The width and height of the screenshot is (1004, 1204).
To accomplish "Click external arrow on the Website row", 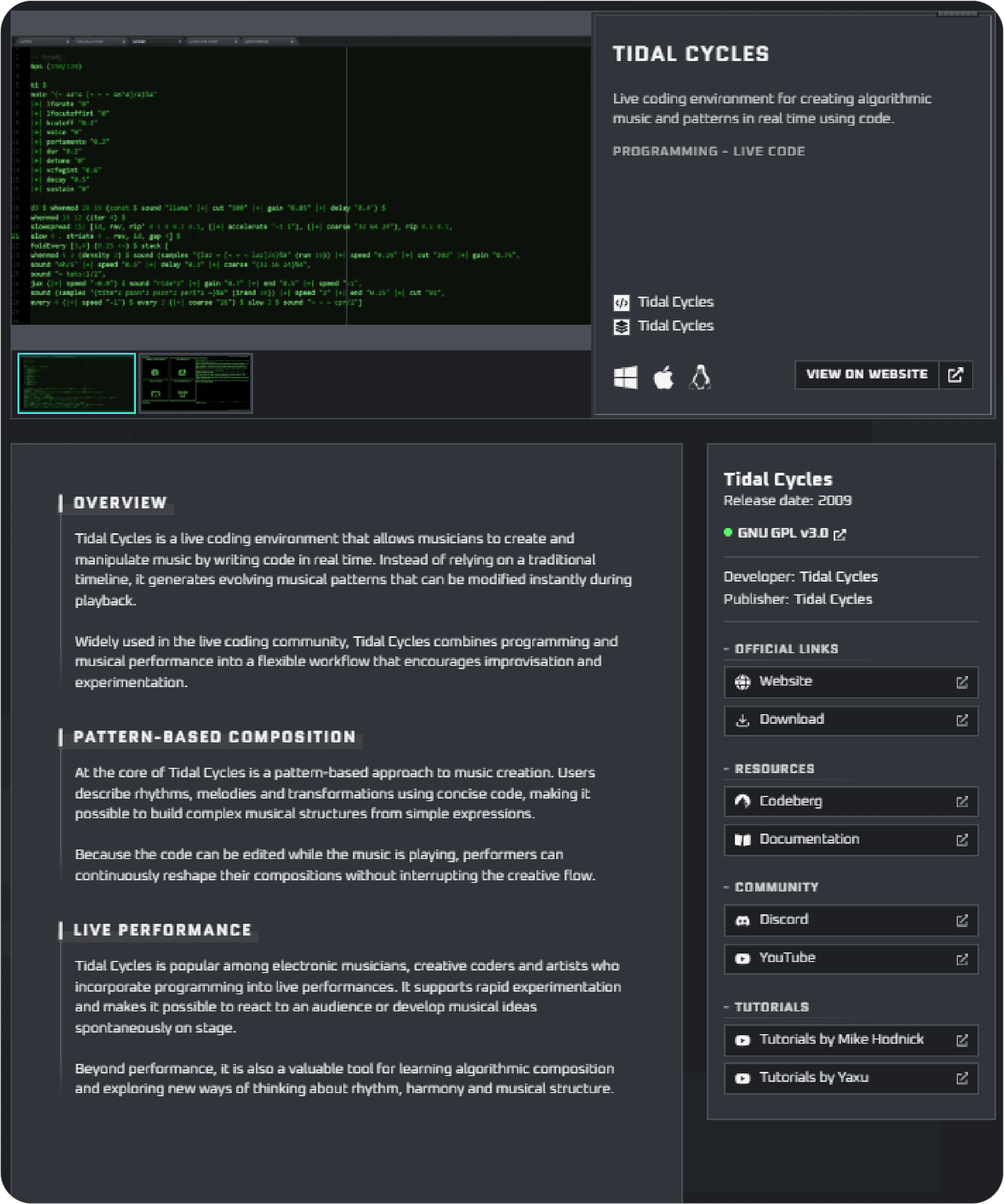I will click(962, 682).
